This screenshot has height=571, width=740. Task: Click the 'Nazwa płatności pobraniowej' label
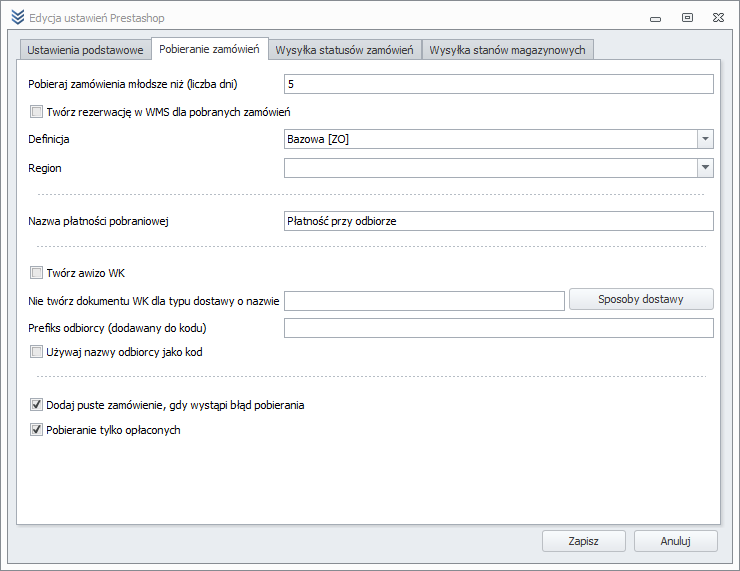(x=98, y=221)
